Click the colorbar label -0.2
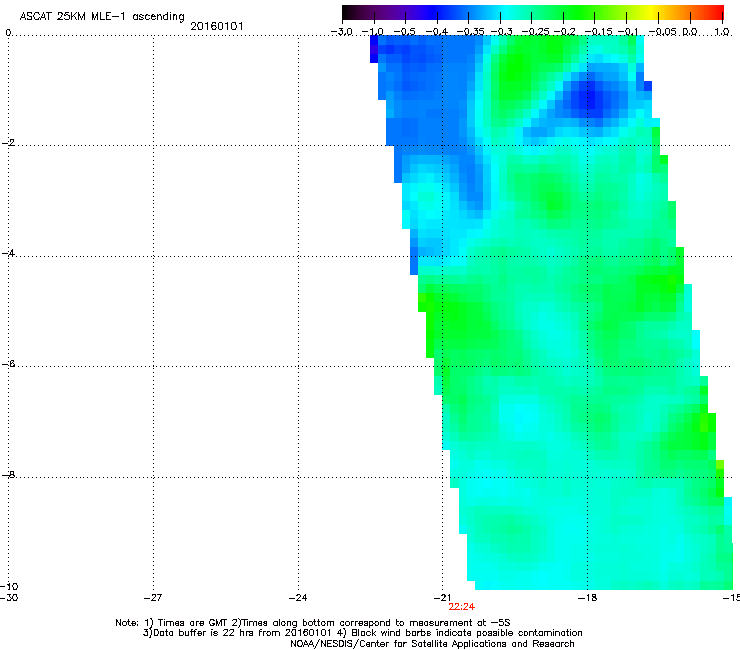This screenshot has height=650, width=740. tap(565, 32)
